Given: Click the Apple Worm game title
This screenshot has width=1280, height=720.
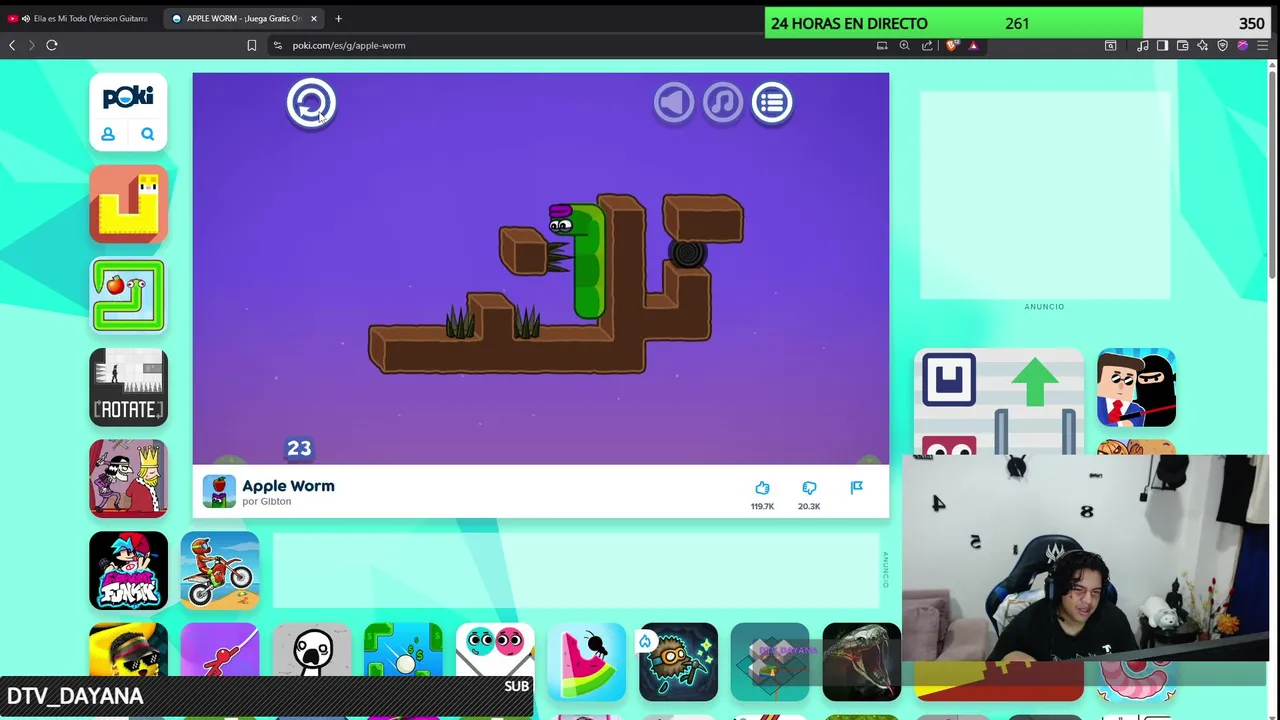Looking at the screenshot, I should [x=288, y=486].
